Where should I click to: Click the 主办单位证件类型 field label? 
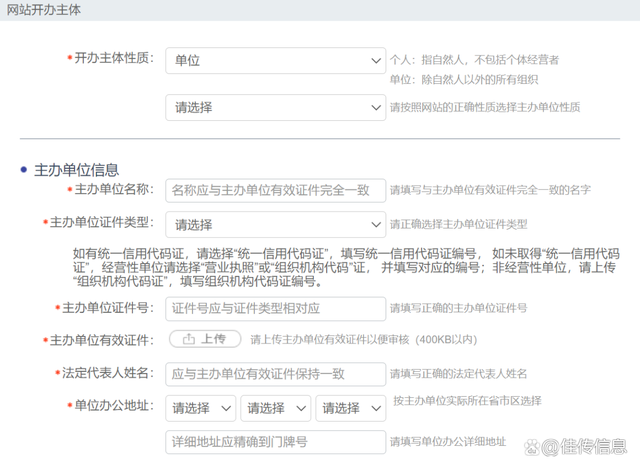pyautogui.click(x=100, y=223)
